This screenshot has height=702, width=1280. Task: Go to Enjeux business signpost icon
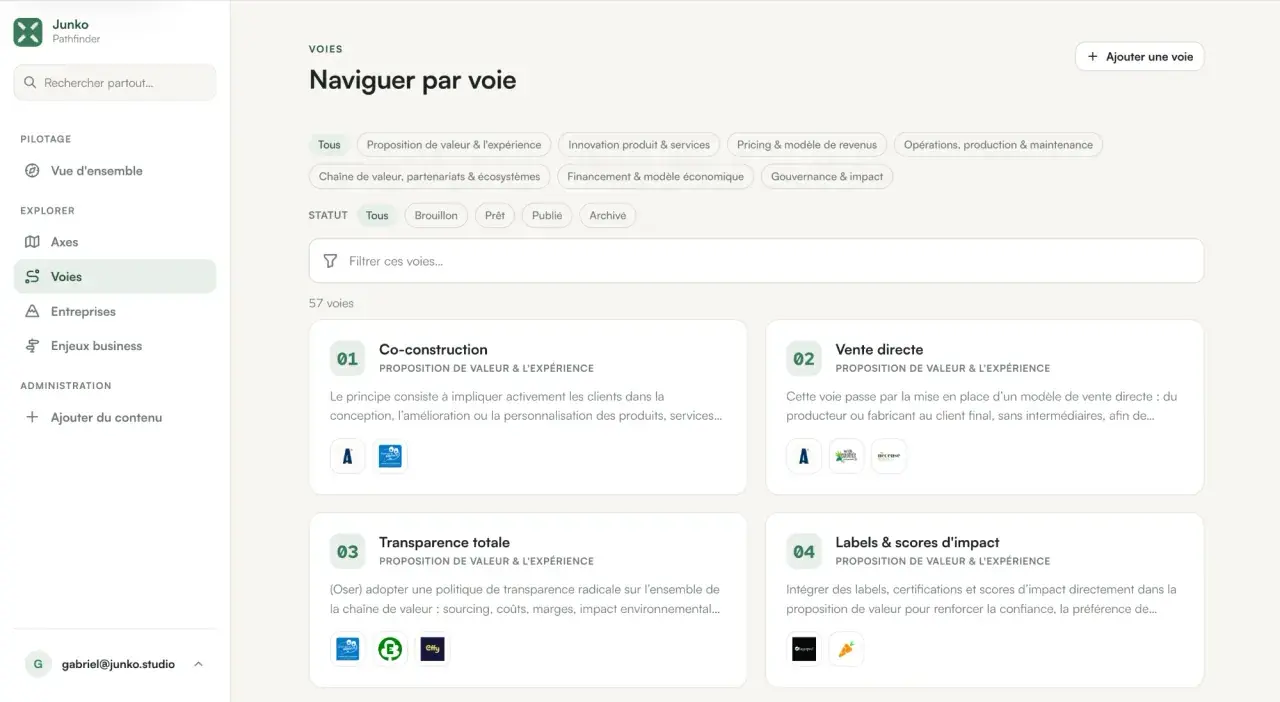coord(32,346)
